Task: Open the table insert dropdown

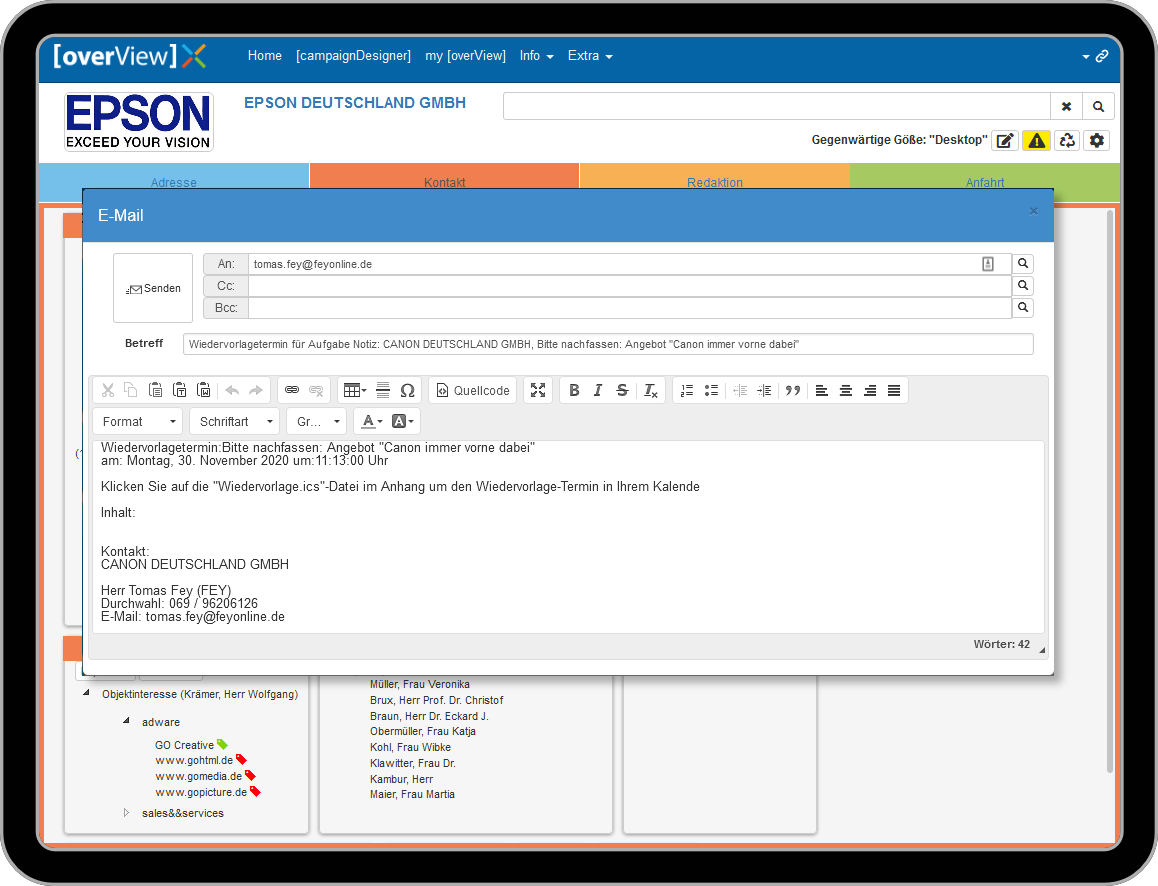Action: click(x=355, y=391)
